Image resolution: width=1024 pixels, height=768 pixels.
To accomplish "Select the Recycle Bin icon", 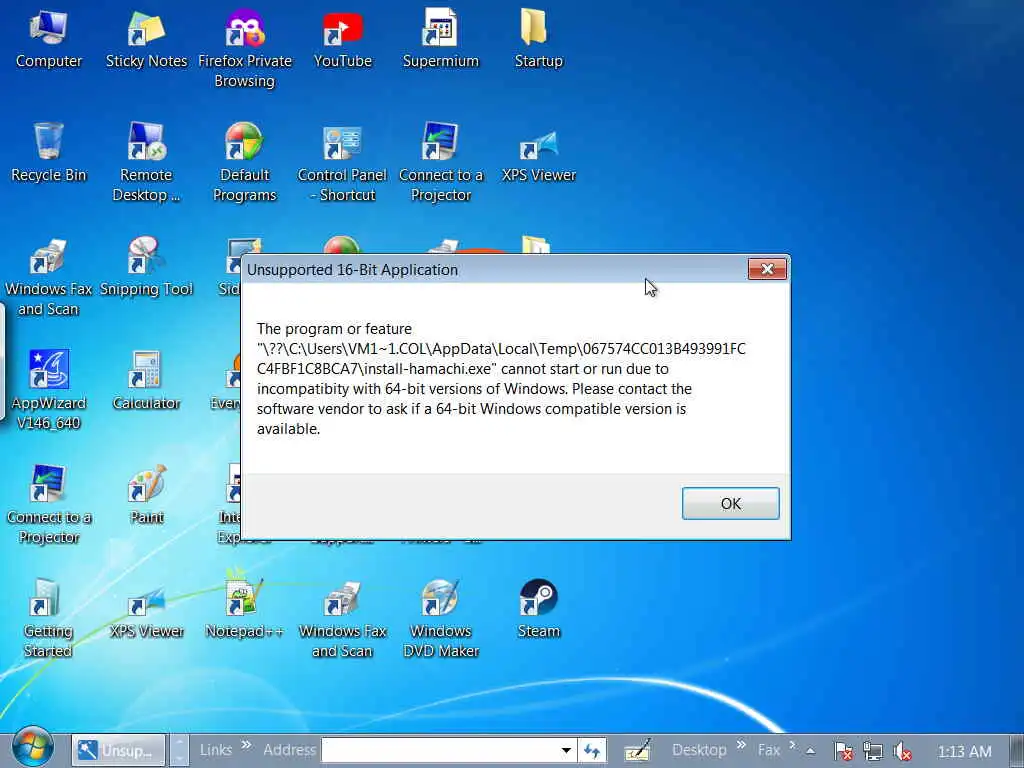I will [x=48, y=153].
